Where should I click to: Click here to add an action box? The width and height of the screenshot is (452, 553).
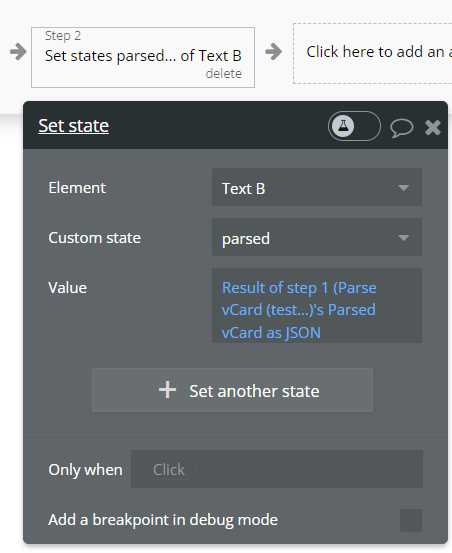point(372,54)
